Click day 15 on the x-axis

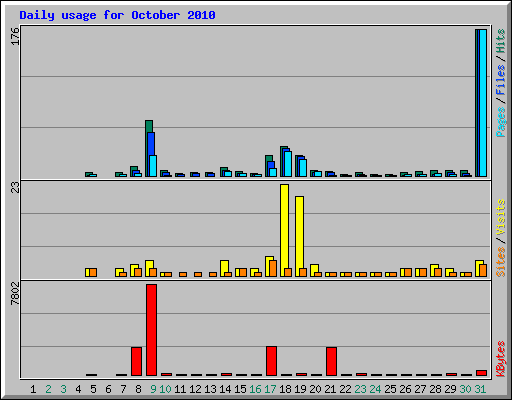[240, 389]
